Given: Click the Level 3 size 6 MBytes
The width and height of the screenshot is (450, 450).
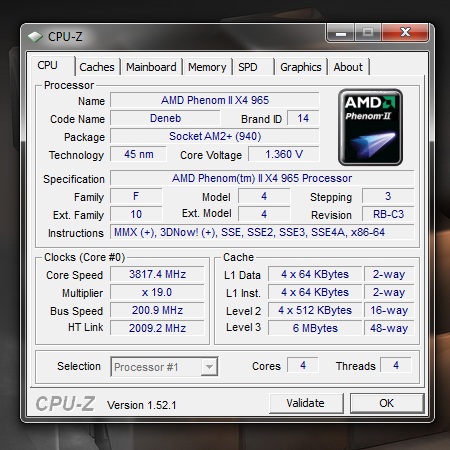Looking at the screenshot, I should pyautogui.click(x=315, y=328).
